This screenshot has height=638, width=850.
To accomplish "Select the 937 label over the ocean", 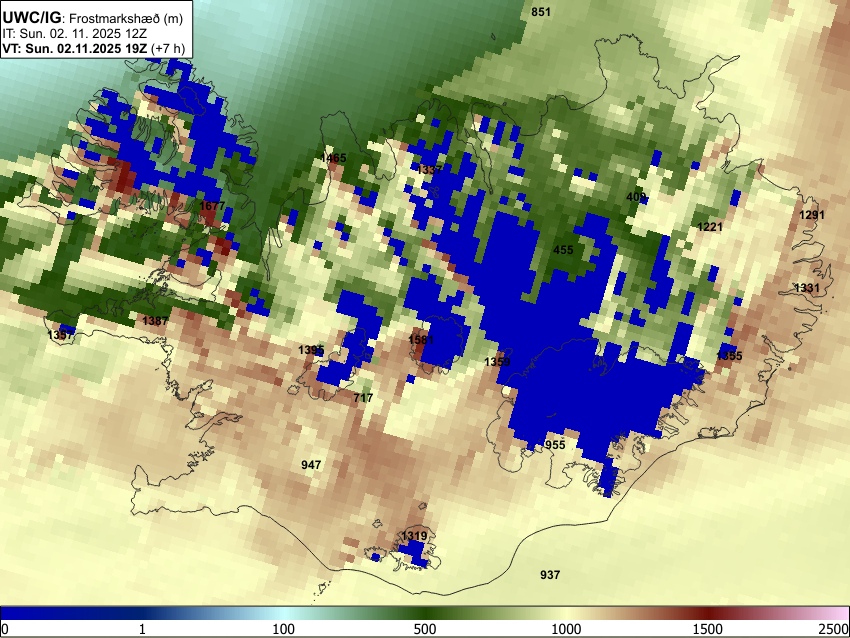I will 550,575.
